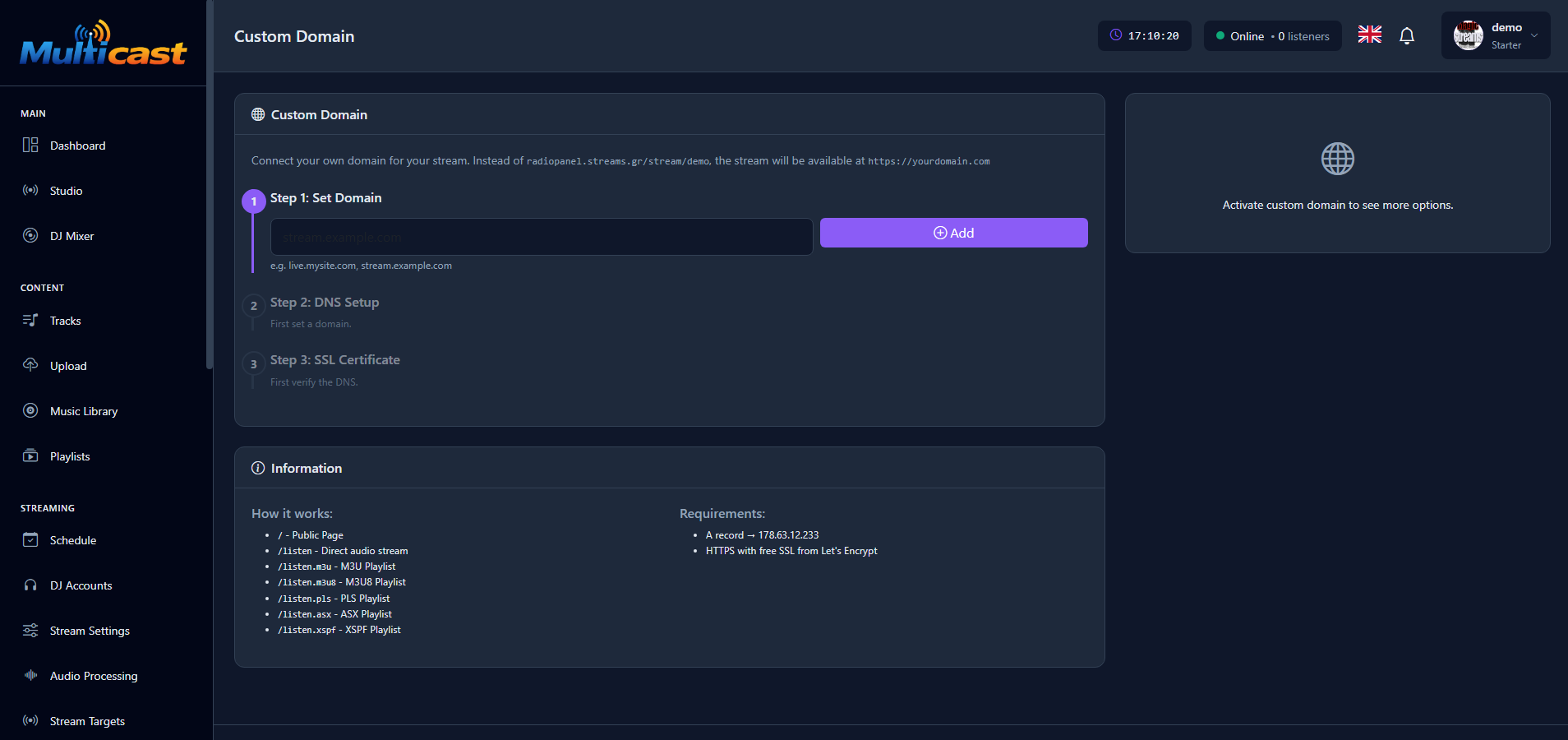The height and width of the screenshot is (740, 1568).
Task: Select Stream Settings in the sidebar
Action: (x=89, y=631)
